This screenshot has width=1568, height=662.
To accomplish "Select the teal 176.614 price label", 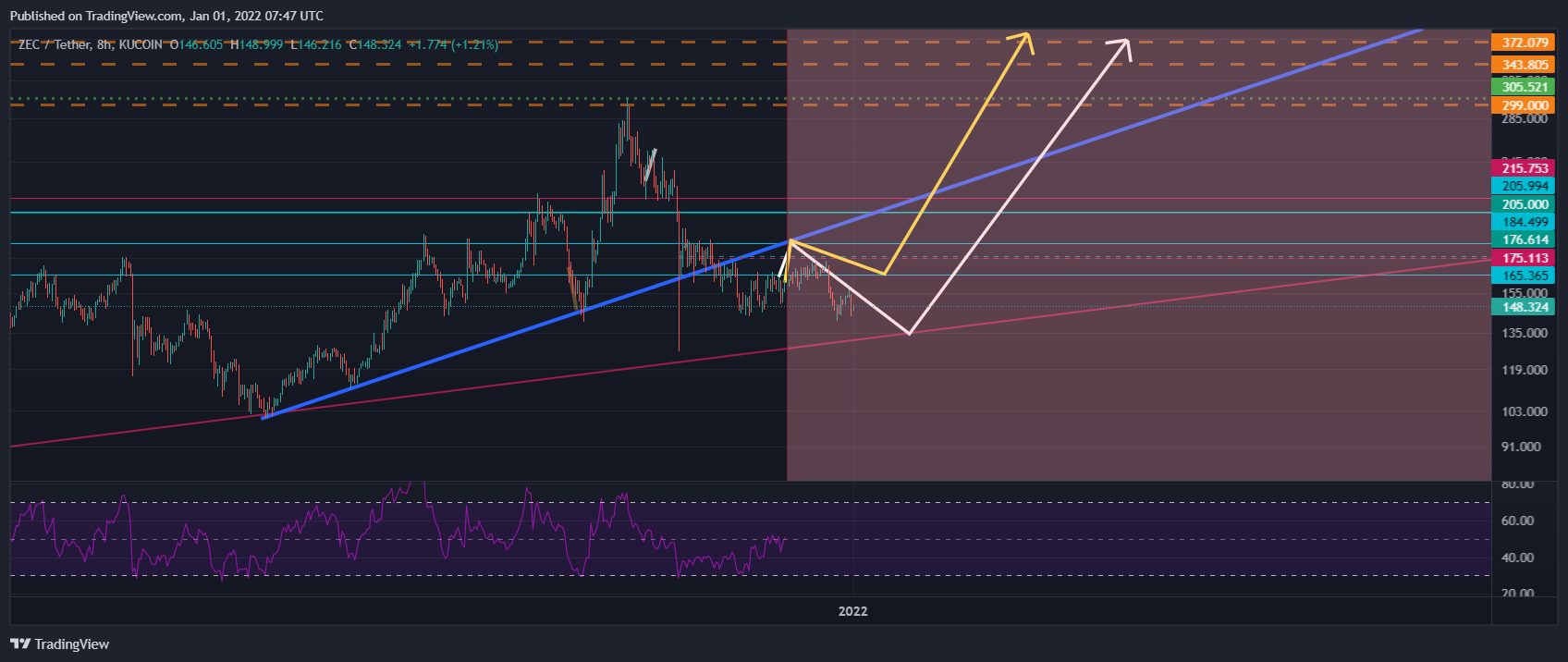I will pos(1524,239).
